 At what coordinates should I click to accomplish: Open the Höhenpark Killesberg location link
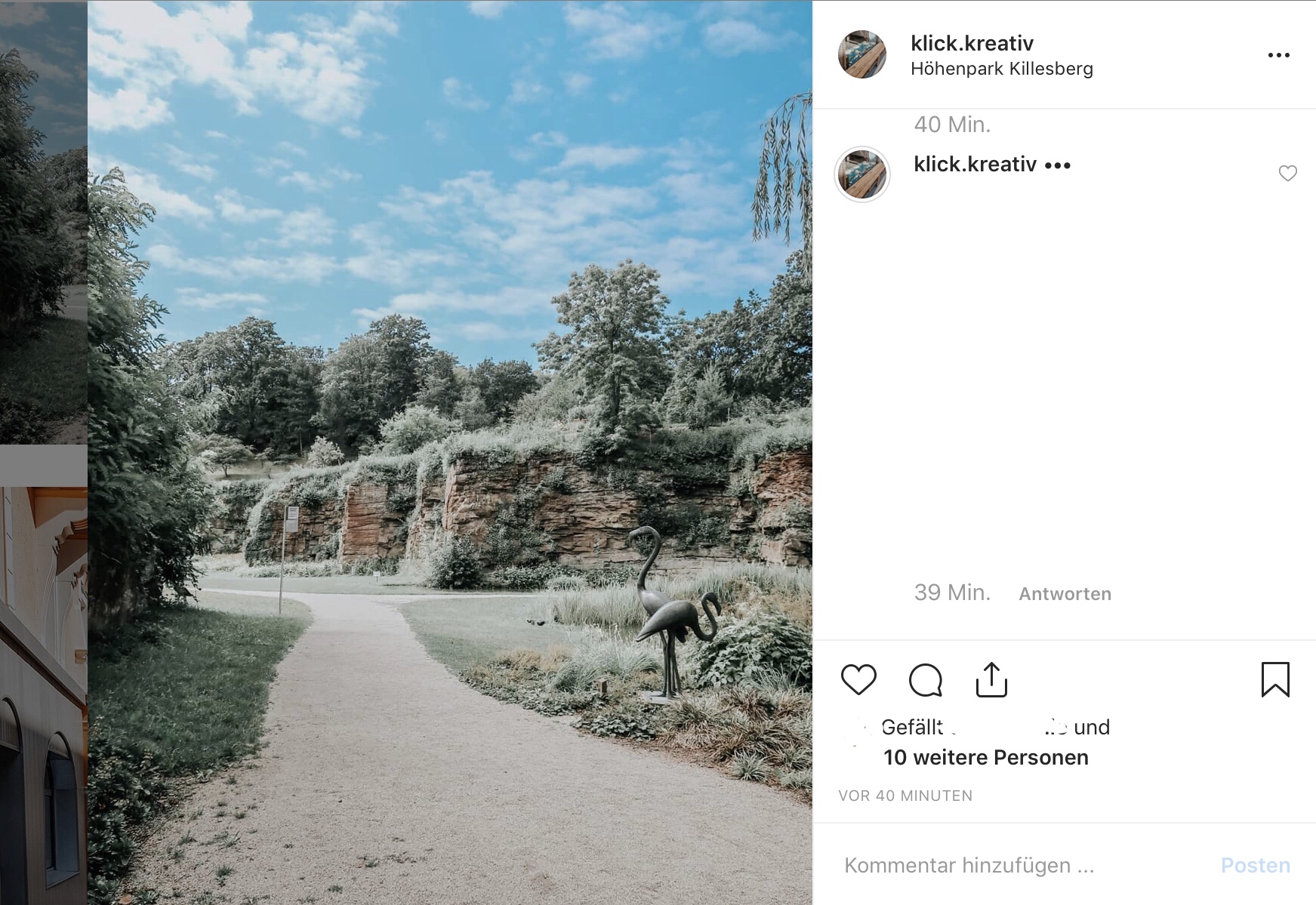pos(1002,69)
